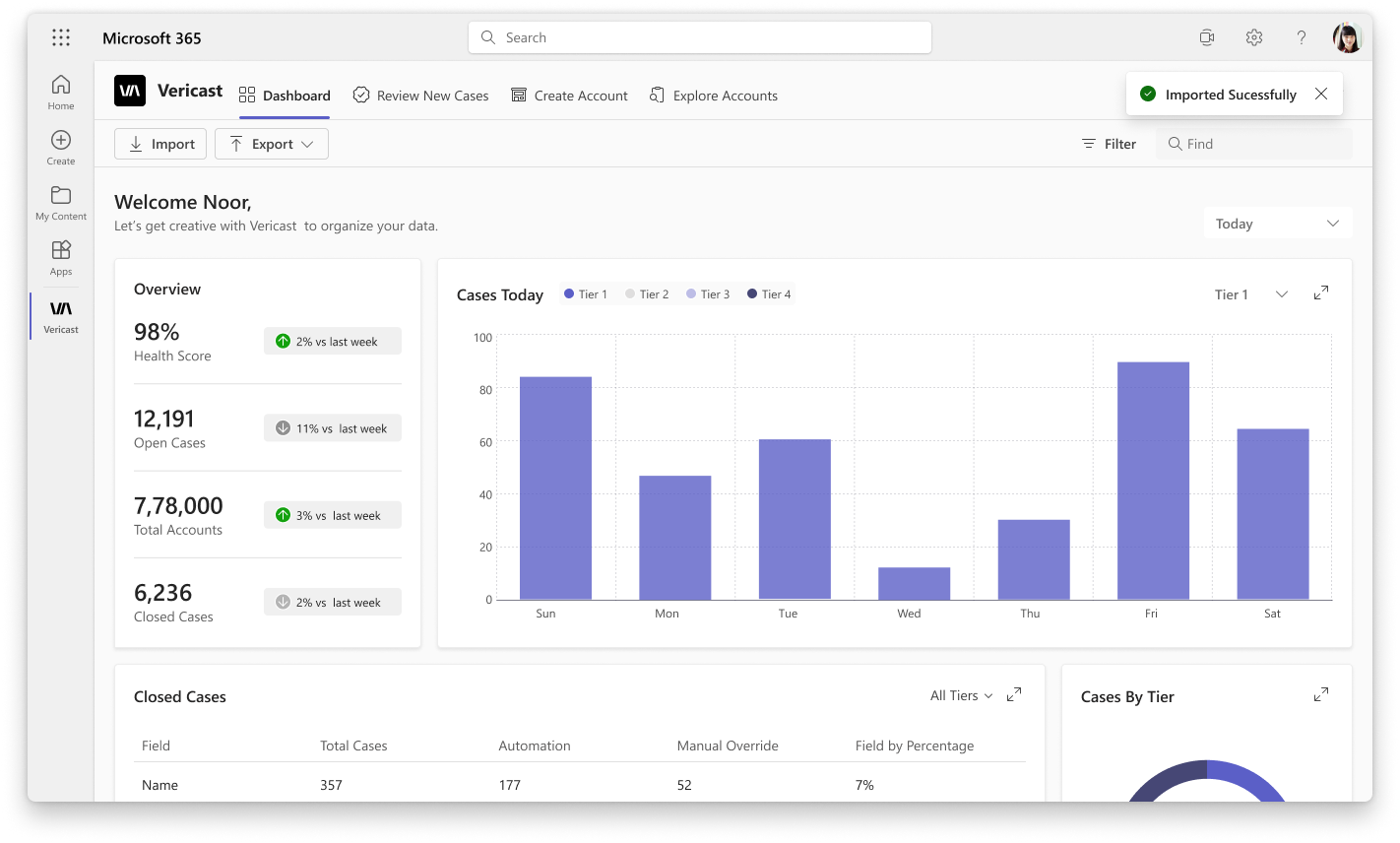Open the Tier 1 chart dropdown

1251,293
